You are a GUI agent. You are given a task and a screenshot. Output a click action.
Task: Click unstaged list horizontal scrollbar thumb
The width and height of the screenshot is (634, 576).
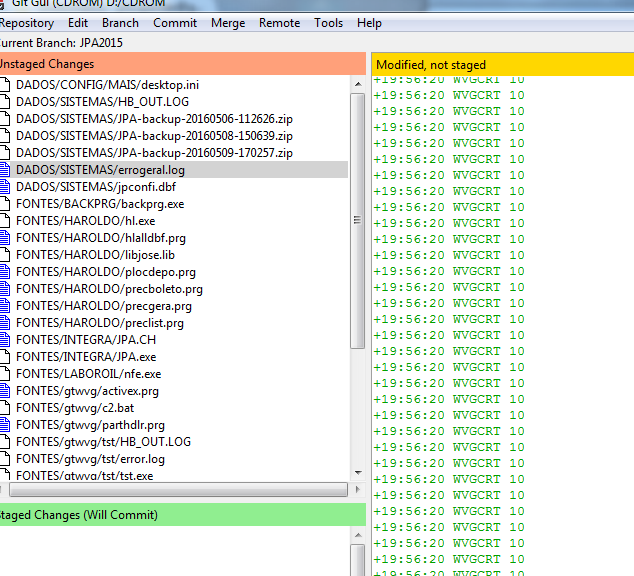(x=178, y=489)
